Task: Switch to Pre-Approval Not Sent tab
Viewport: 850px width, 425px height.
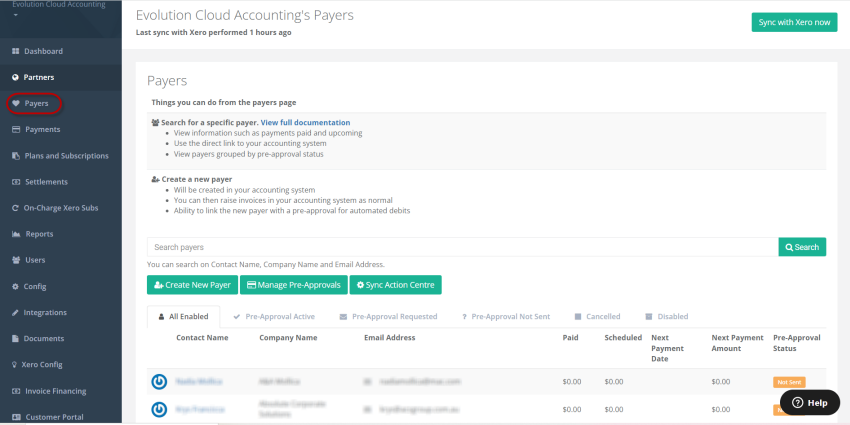Action: [506, 317]
